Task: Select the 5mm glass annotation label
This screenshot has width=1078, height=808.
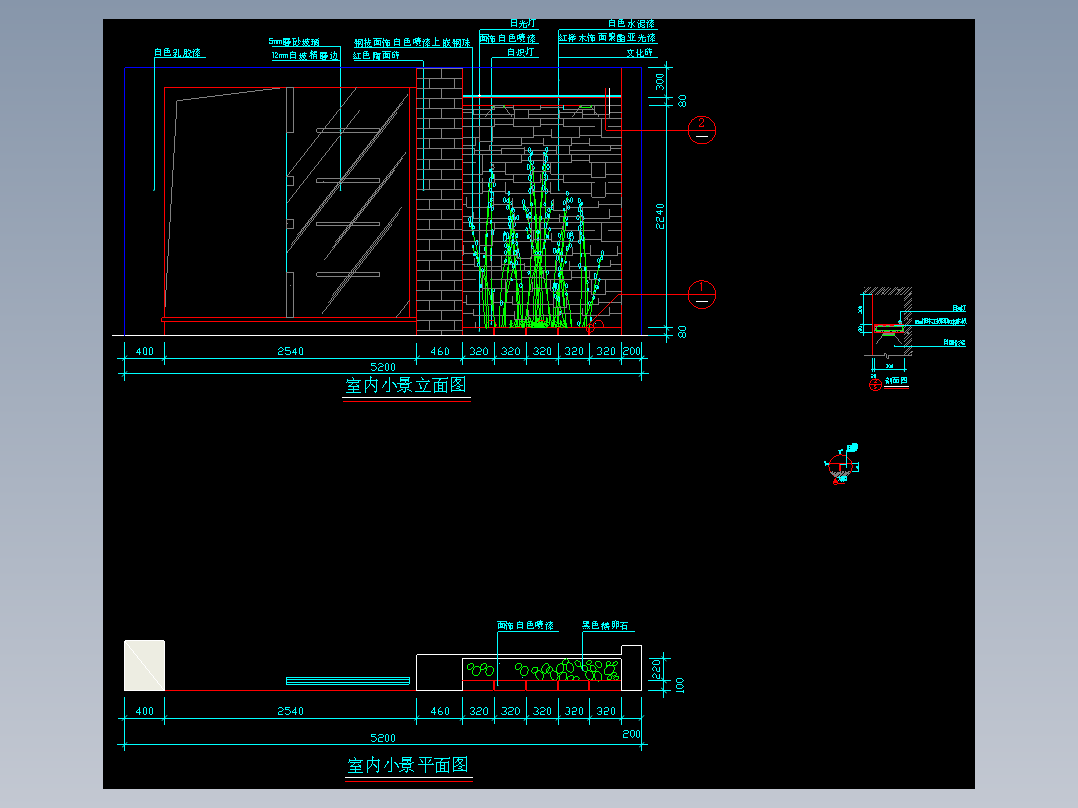Action: click(294, 42)
